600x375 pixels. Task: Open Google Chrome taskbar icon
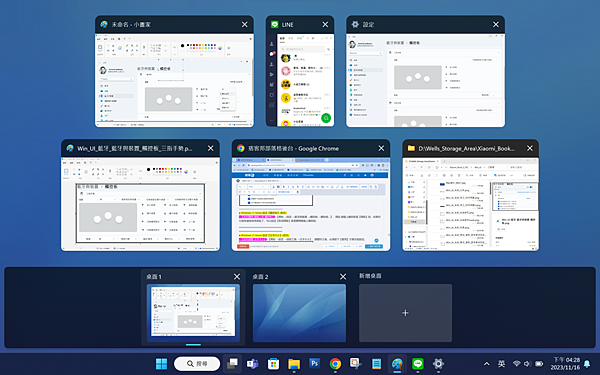[x=335, y=364]
